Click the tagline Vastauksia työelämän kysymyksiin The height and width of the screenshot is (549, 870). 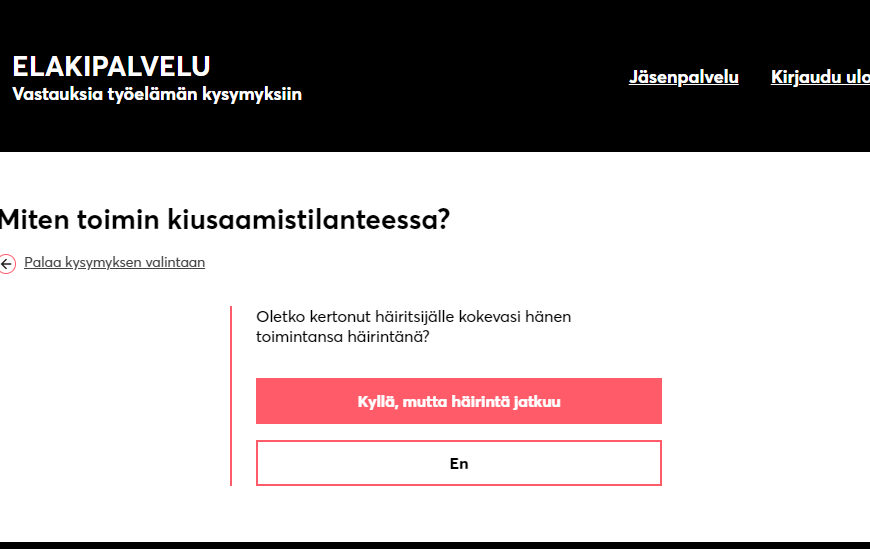coord(157,95)
